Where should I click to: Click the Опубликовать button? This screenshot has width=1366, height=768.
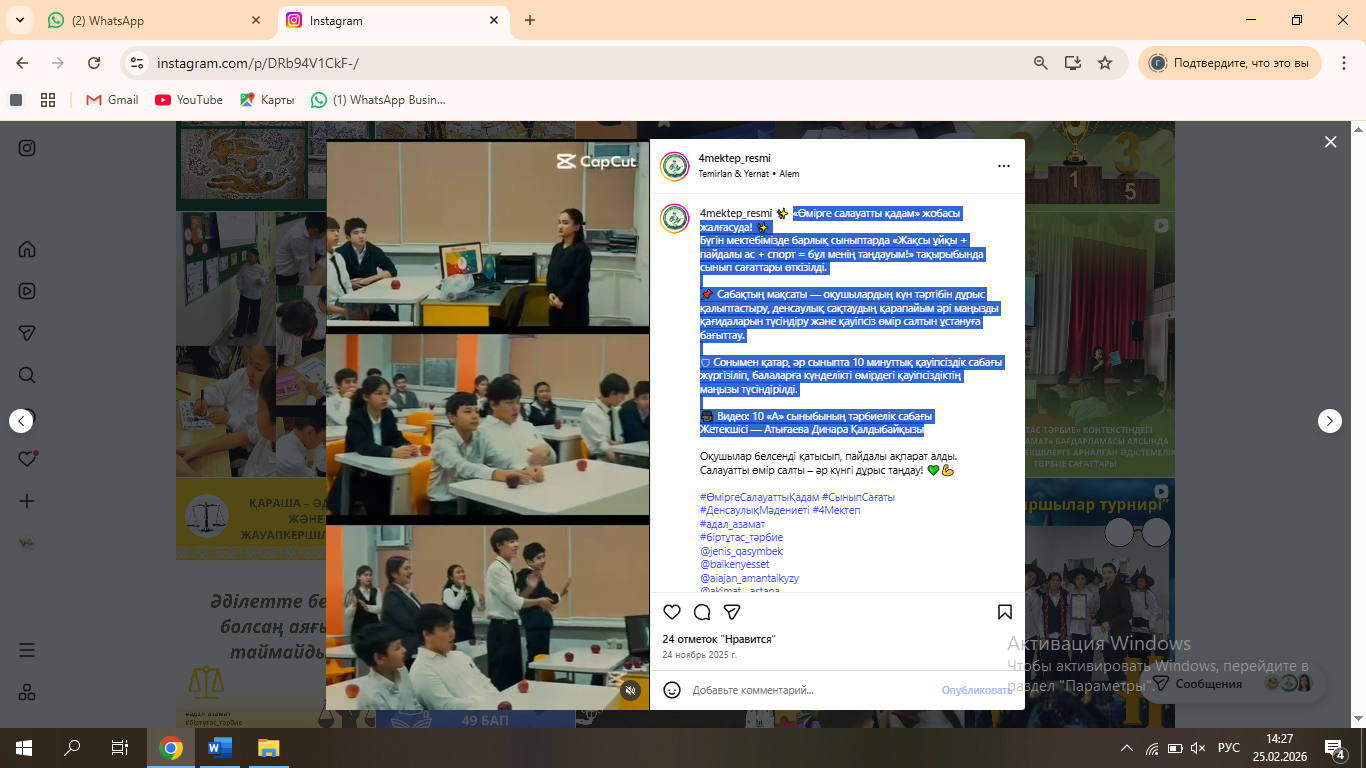coord(976,690)
